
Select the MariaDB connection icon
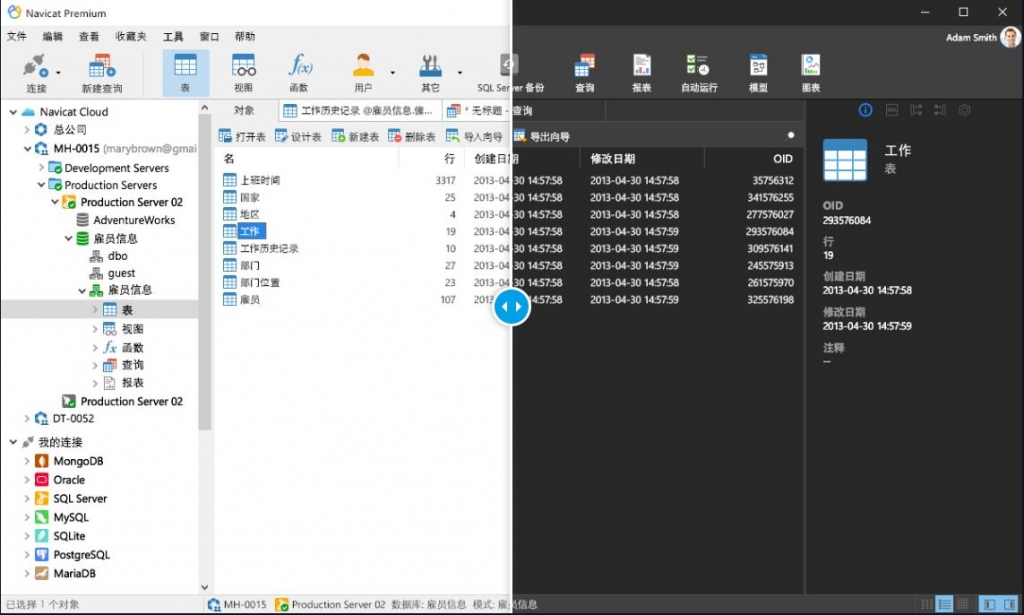tap(42, 573)
